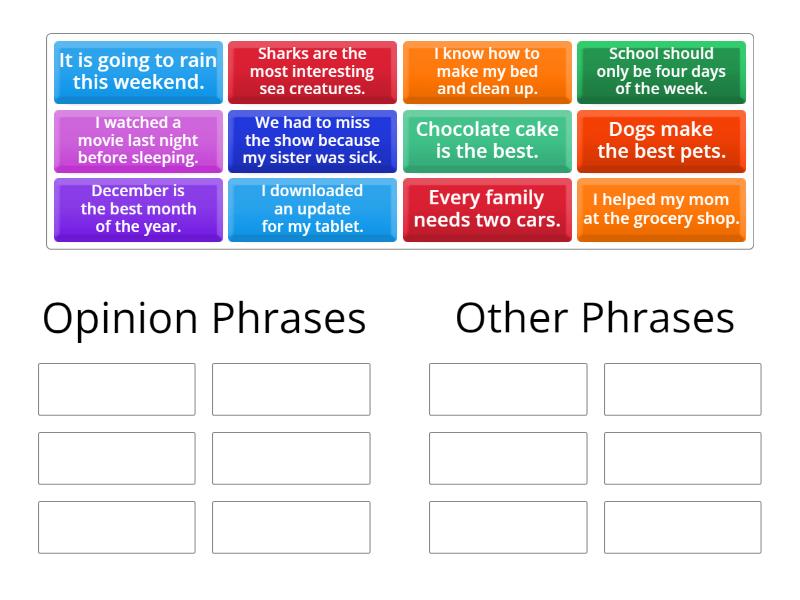Image resolution: width=800 pixels, height=600 pixels.
Task: Select the card about rain this weekend
Action: pos(137,71)
